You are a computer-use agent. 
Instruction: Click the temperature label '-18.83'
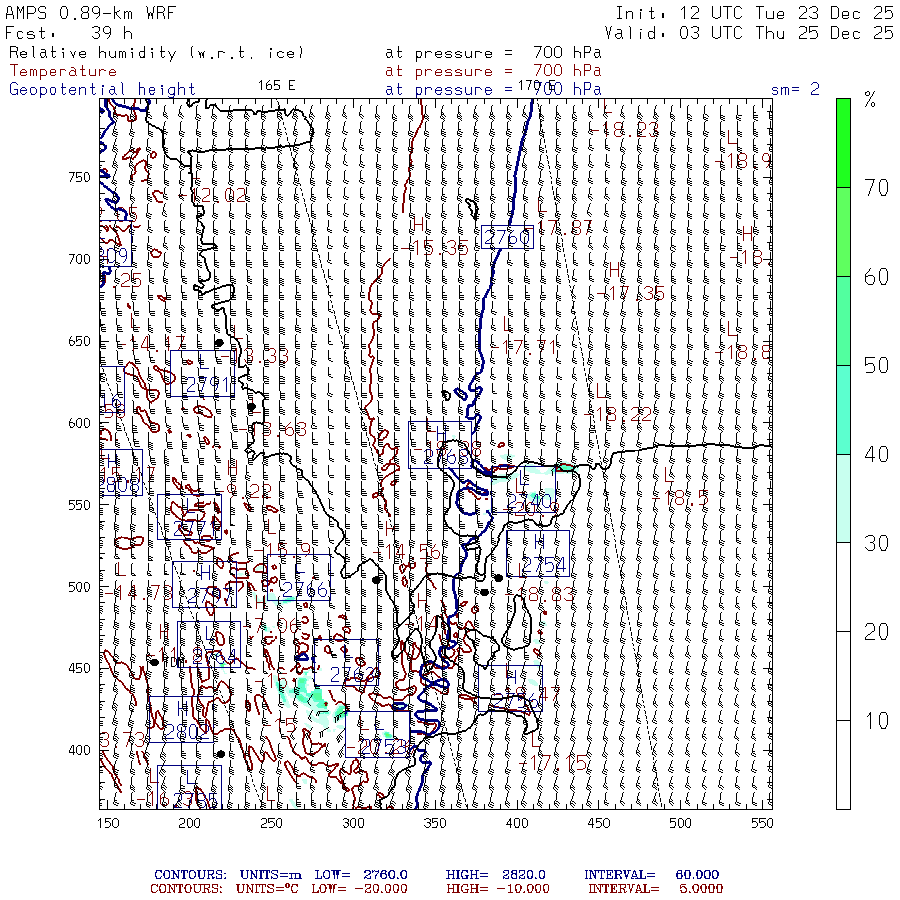[540, 595]
